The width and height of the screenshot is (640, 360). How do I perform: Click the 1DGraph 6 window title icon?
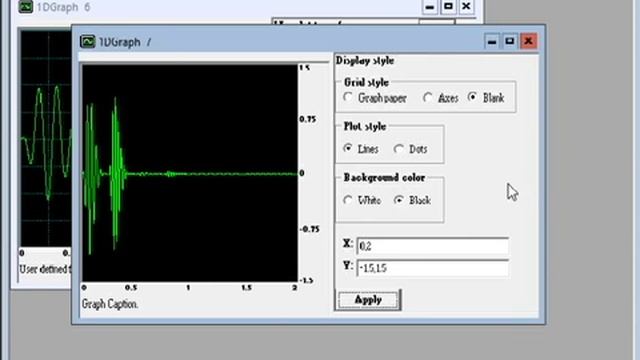click(x=25, y=7)
